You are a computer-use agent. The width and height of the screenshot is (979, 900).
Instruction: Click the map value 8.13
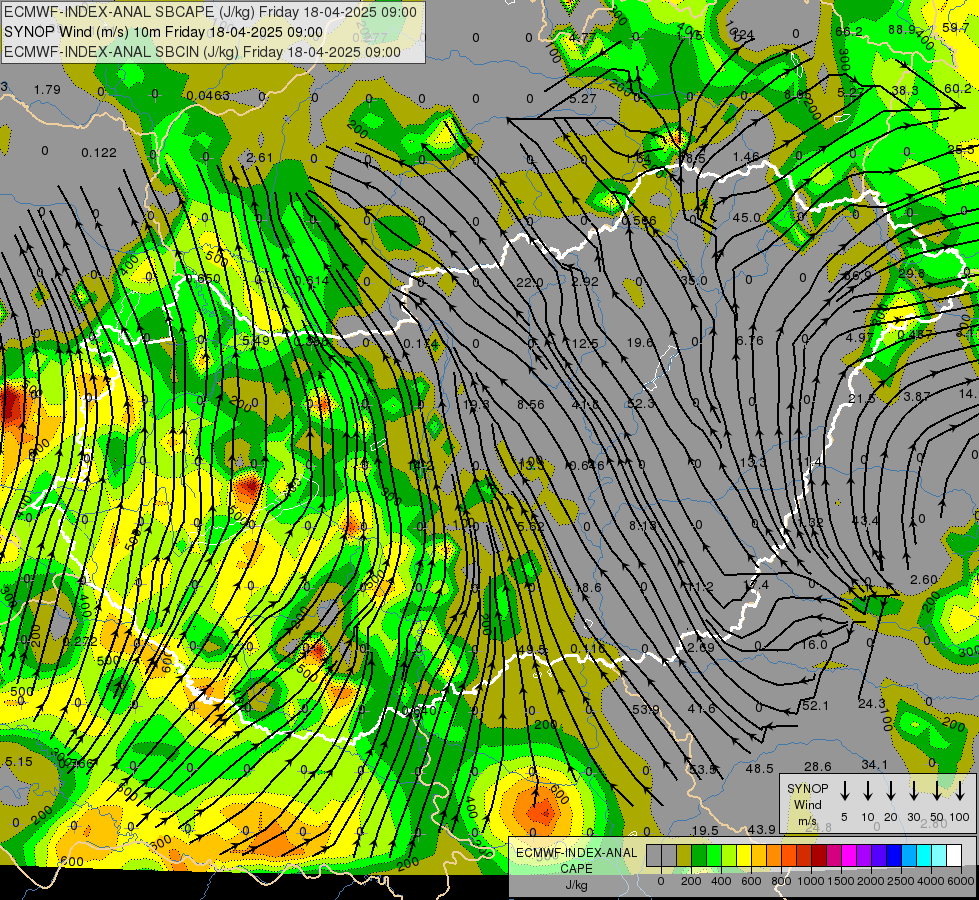[x=642, y=525]
